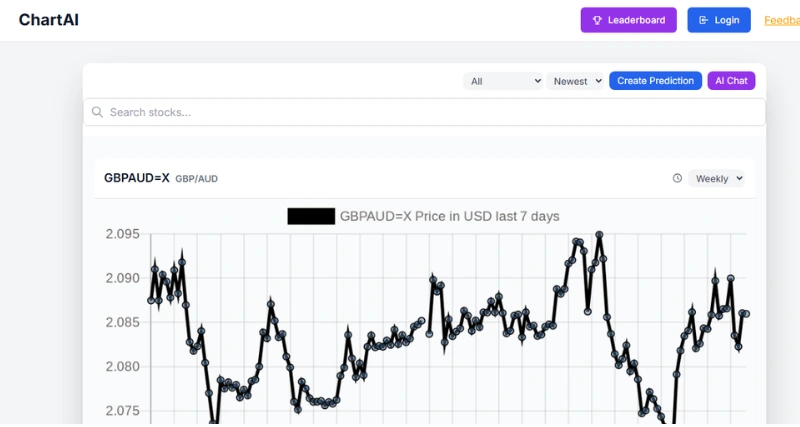Image resolution: width=800 pixels, height=427 pixels.
Task: Click the last data point on the chart line
Action: click(x=745, y=313)
